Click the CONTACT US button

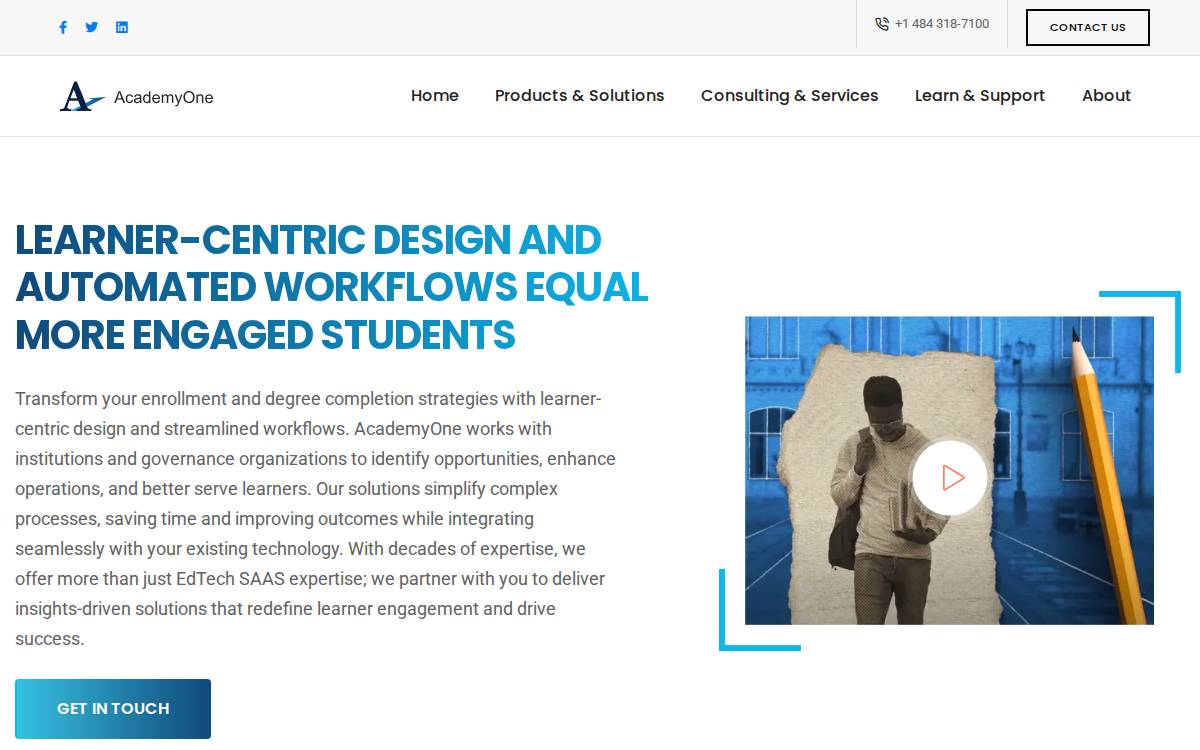[x=1088, y=27]
